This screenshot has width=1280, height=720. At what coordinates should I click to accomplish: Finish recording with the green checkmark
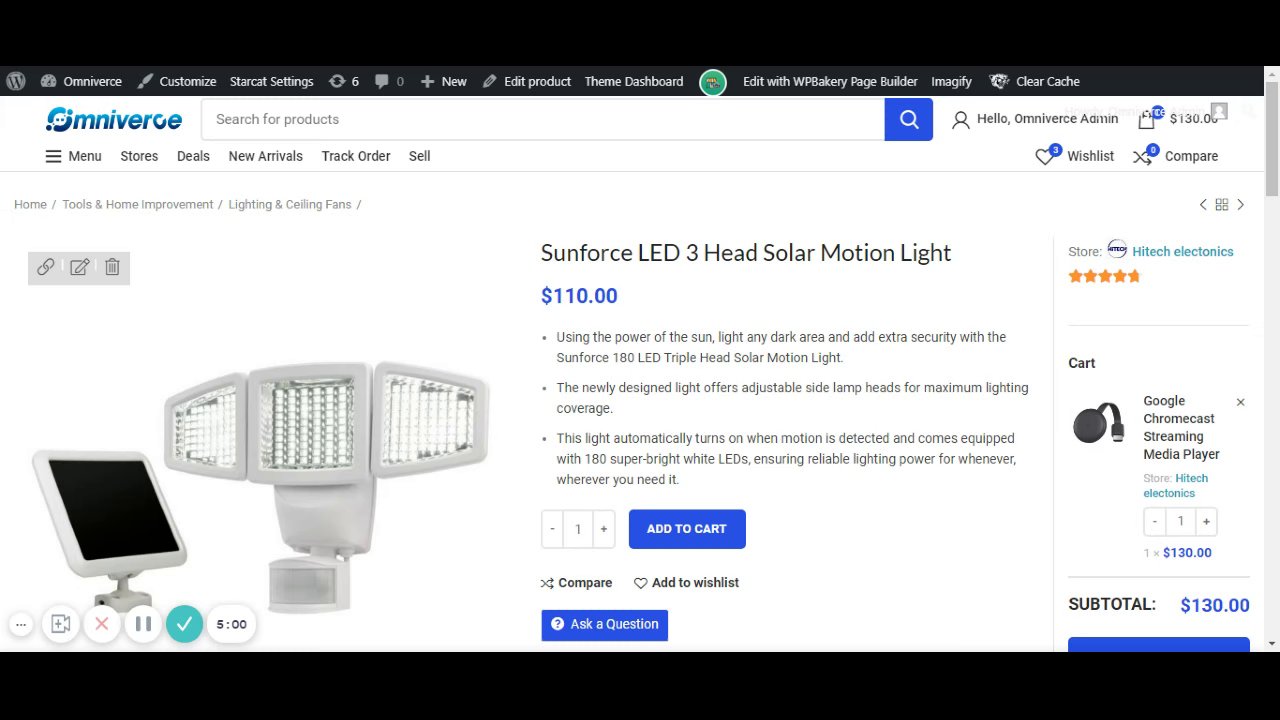(184, 624)
